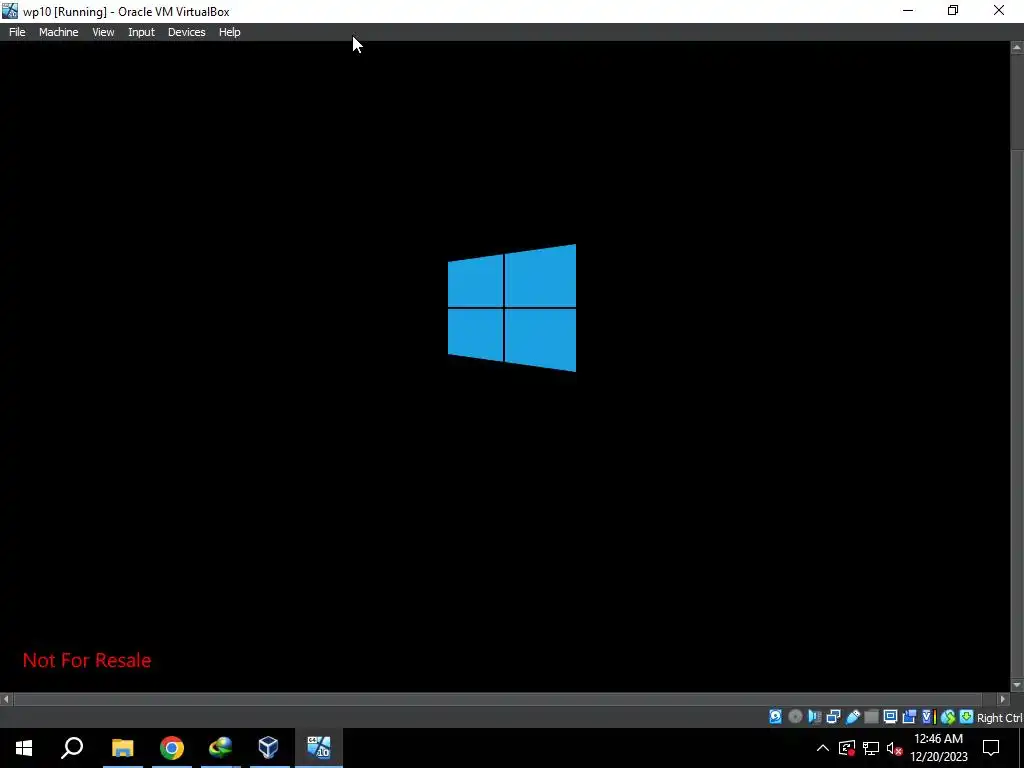Click the recording status indicator icon

(909, 717)
